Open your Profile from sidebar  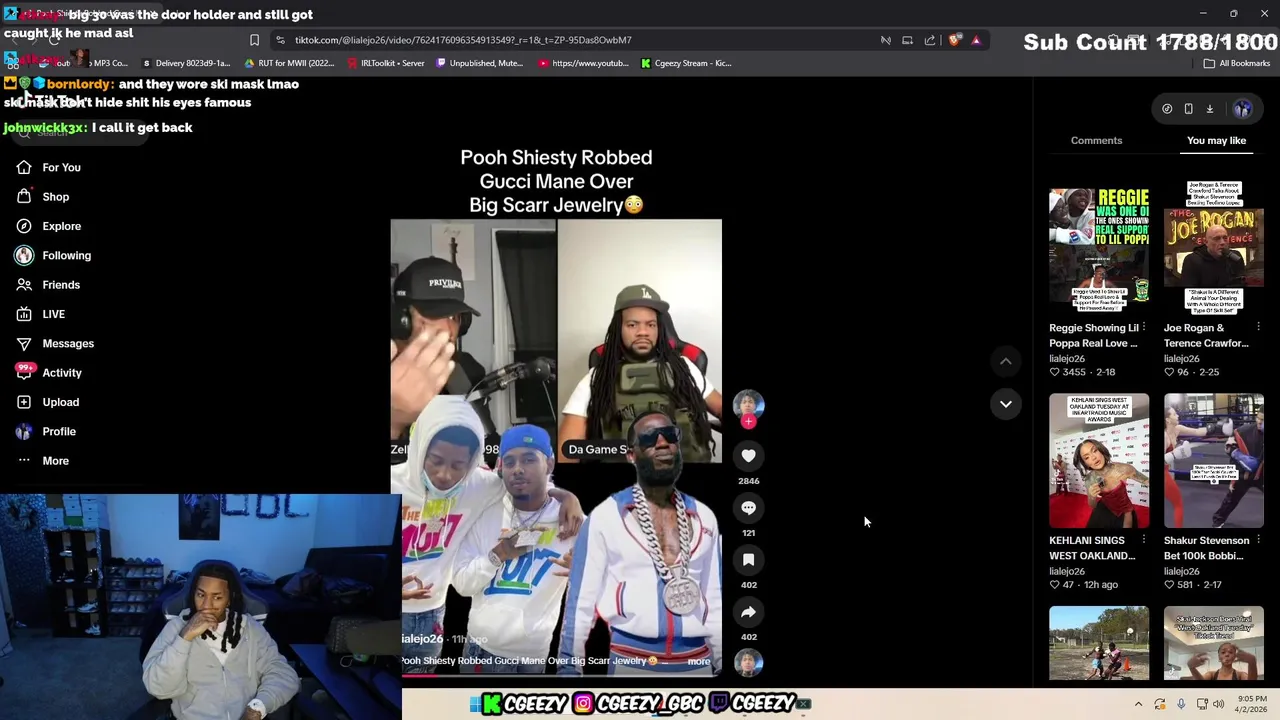point(46,431)
